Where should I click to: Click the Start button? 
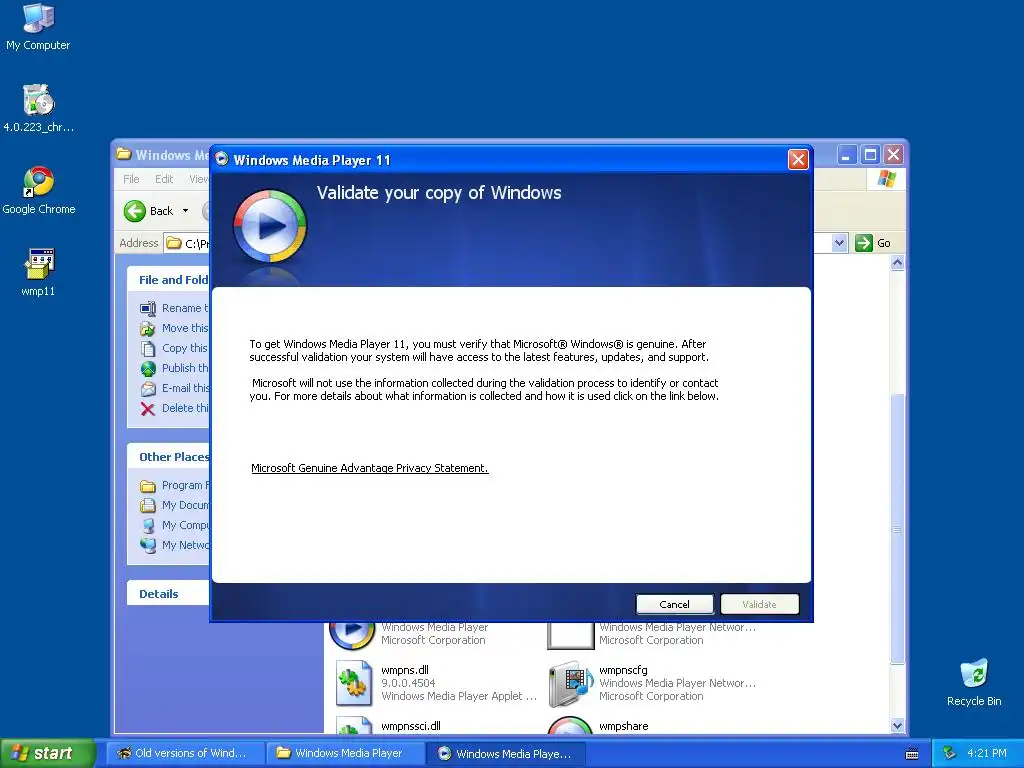[x=47, y=754]
